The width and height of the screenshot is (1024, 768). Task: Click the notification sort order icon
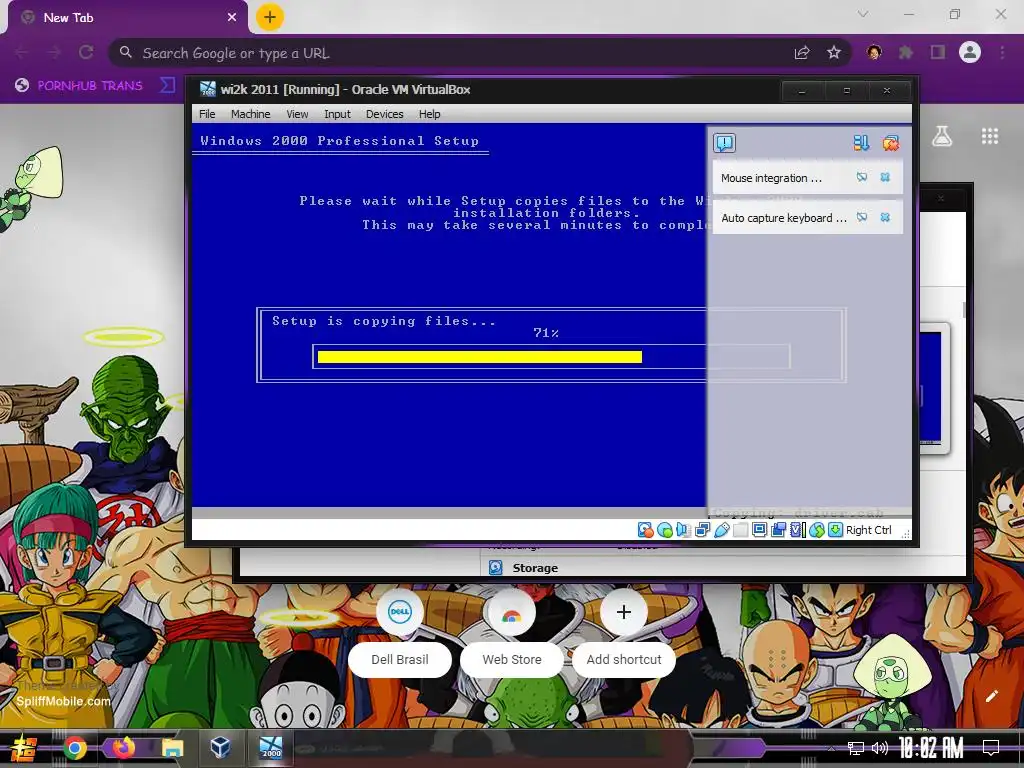click(x=861, y=143)
